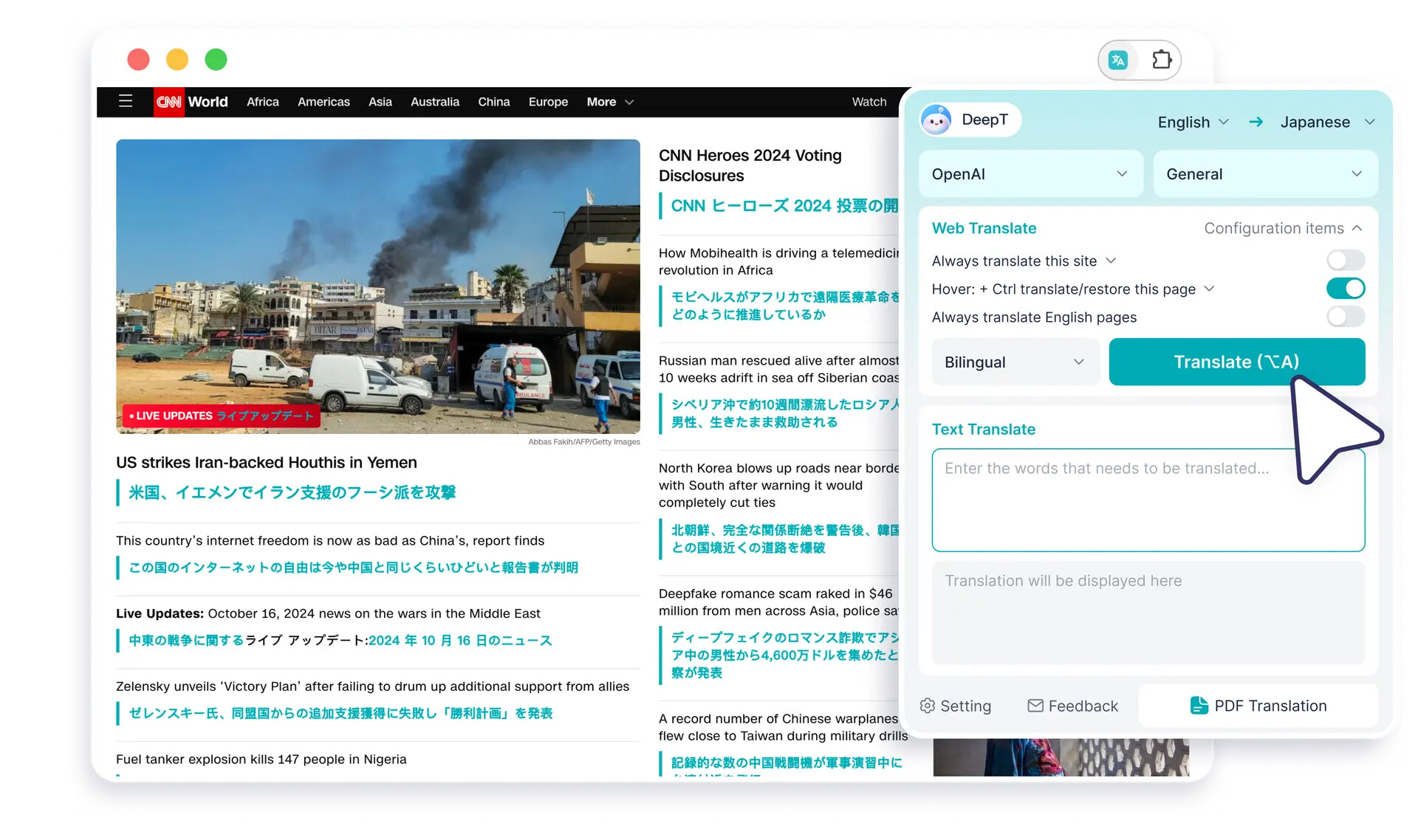
Task: Click the red window close dot
Action: 138,59
